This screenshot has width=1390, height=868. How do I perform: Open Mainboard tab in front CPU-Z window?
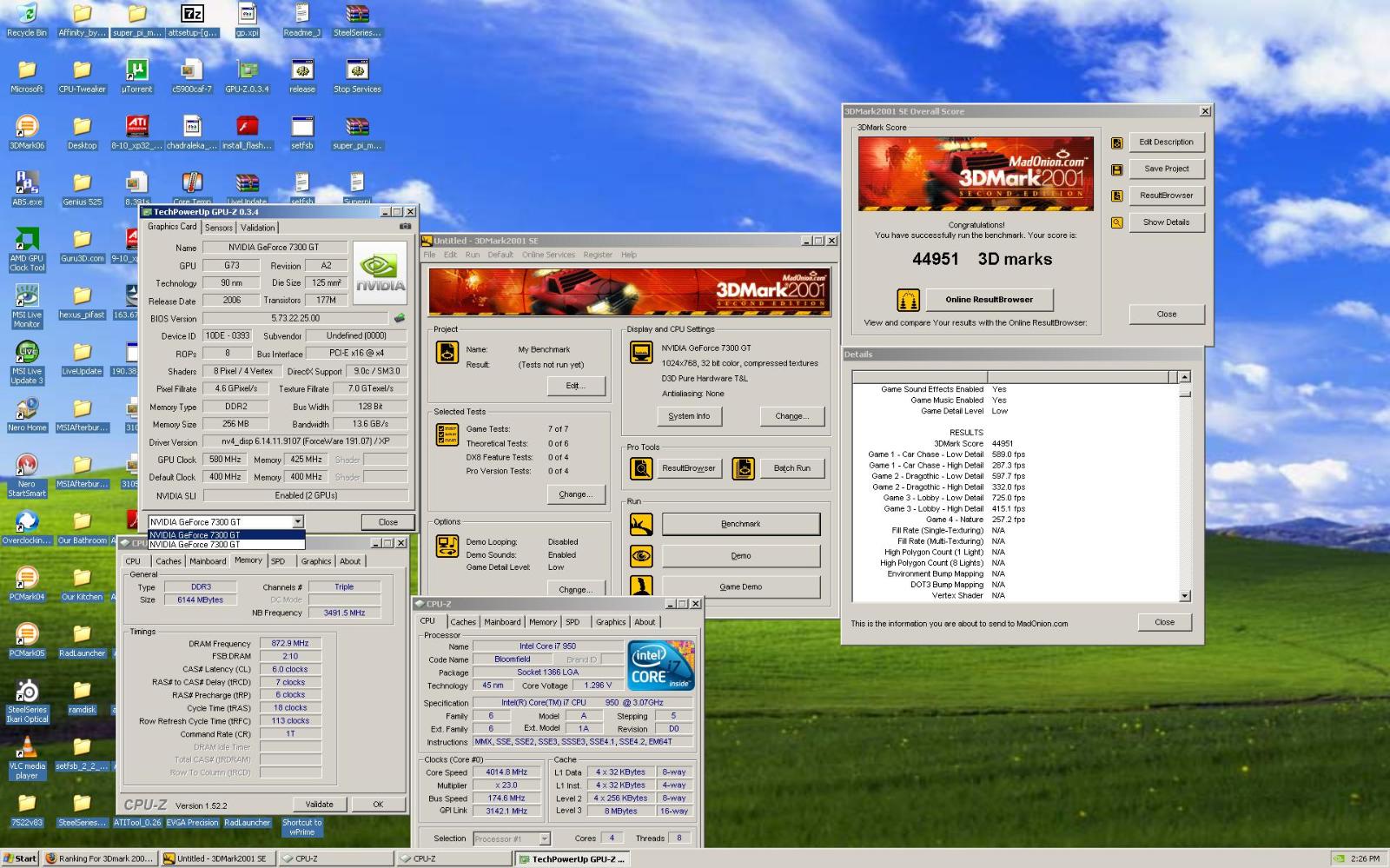click(502, 622)
